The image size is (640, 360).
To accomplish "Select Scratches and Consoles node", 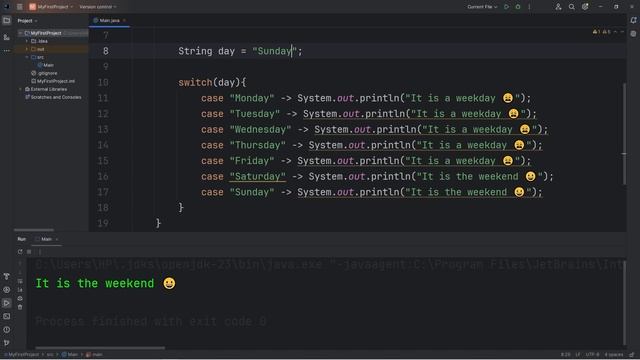I will point(53,97).
